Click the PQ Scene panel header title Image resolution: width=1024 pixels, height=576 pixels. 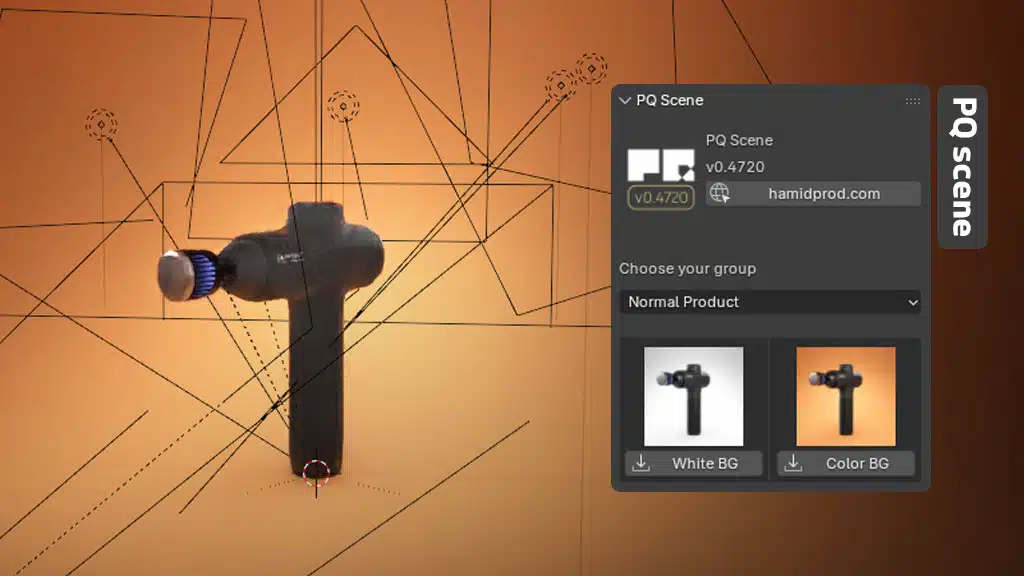tap(669, 101)
